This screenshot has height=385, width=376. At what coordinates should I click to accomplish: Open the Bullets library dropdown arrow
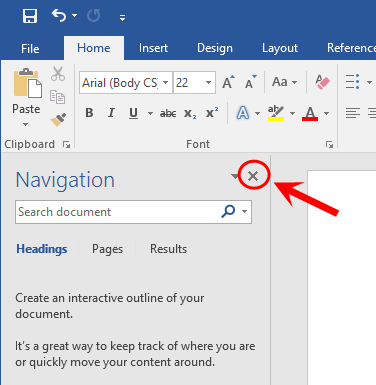pyautogui.click(x=369, y=82)
